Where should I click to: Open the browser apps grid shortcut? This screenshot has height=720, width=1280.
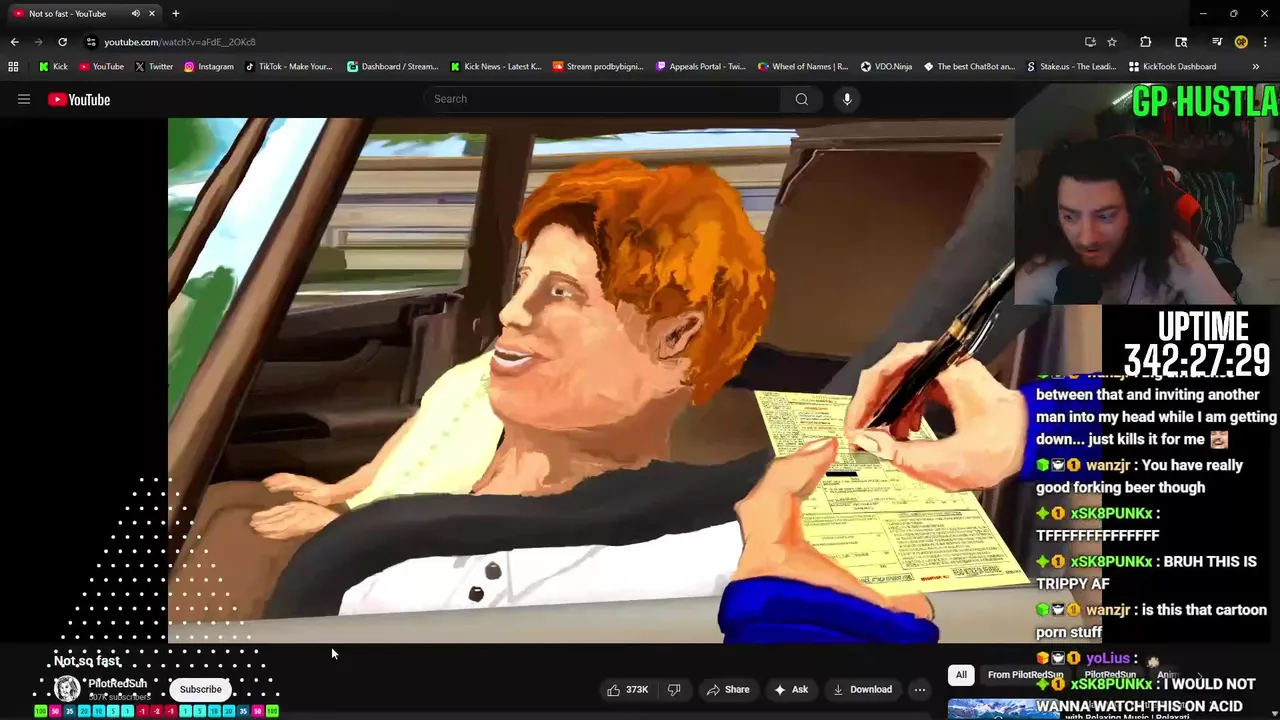point(13,67)
